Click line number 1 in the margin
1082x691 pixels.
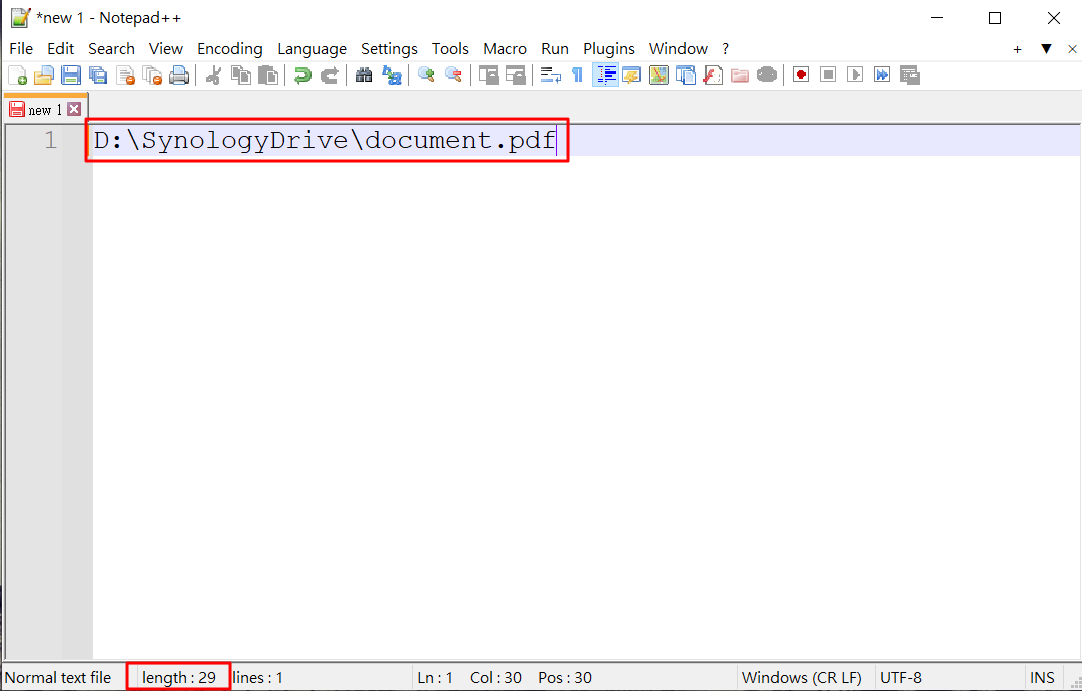point(50,141)
